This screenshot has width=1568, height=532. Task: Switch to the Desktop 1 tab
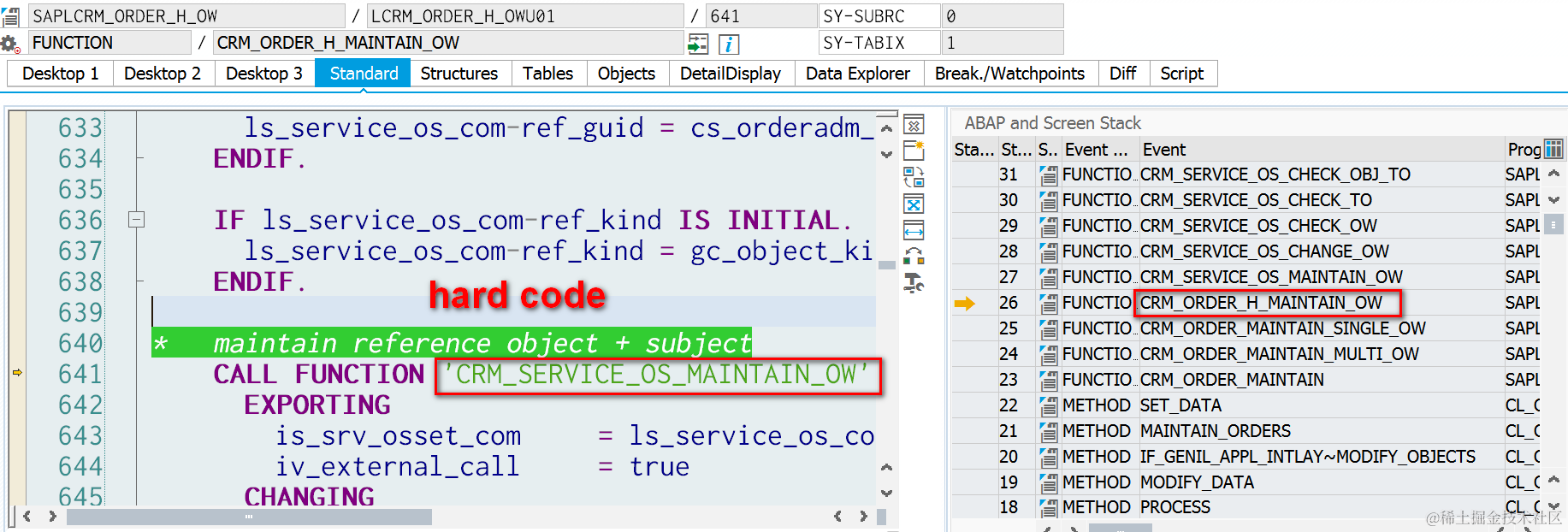[x=60, y=74]
